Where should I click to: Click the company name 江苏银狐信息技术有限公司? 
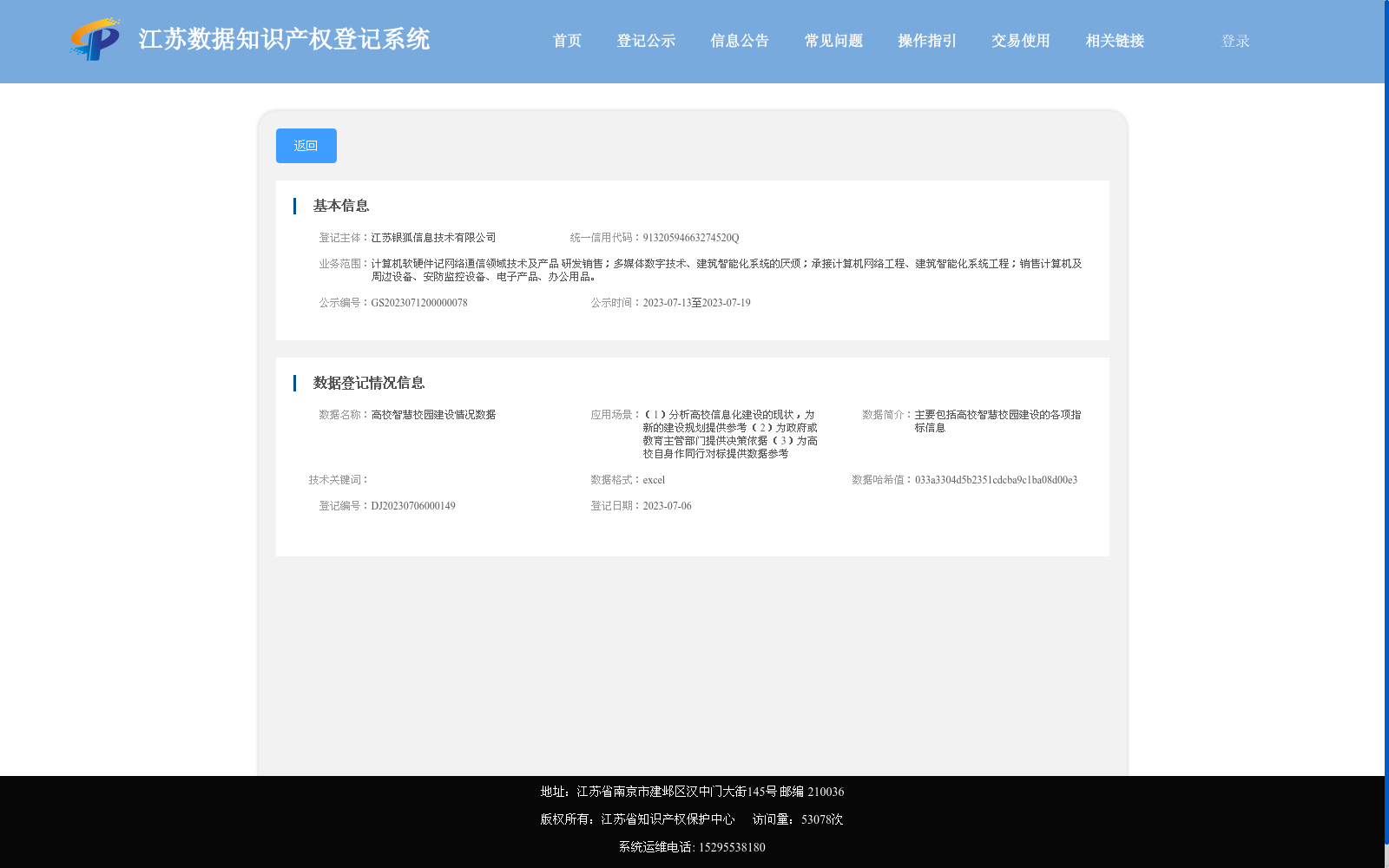tap(433, 238)
